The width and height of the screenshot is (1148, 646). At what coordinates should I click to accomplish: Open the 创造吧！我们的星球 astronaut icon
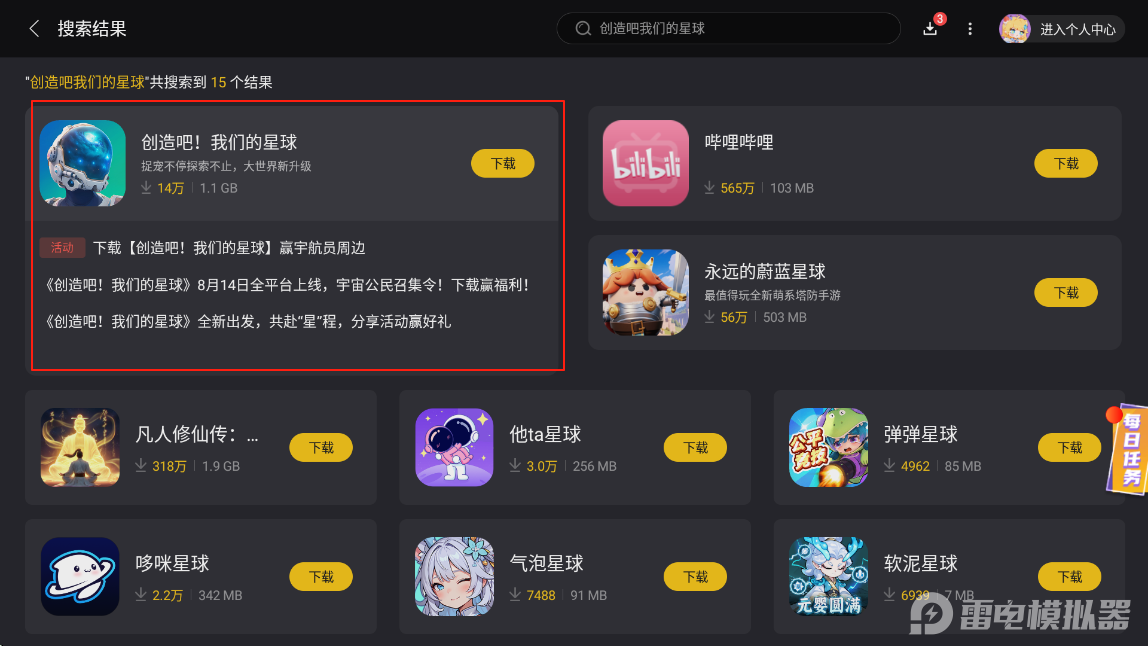pos(83,163)
